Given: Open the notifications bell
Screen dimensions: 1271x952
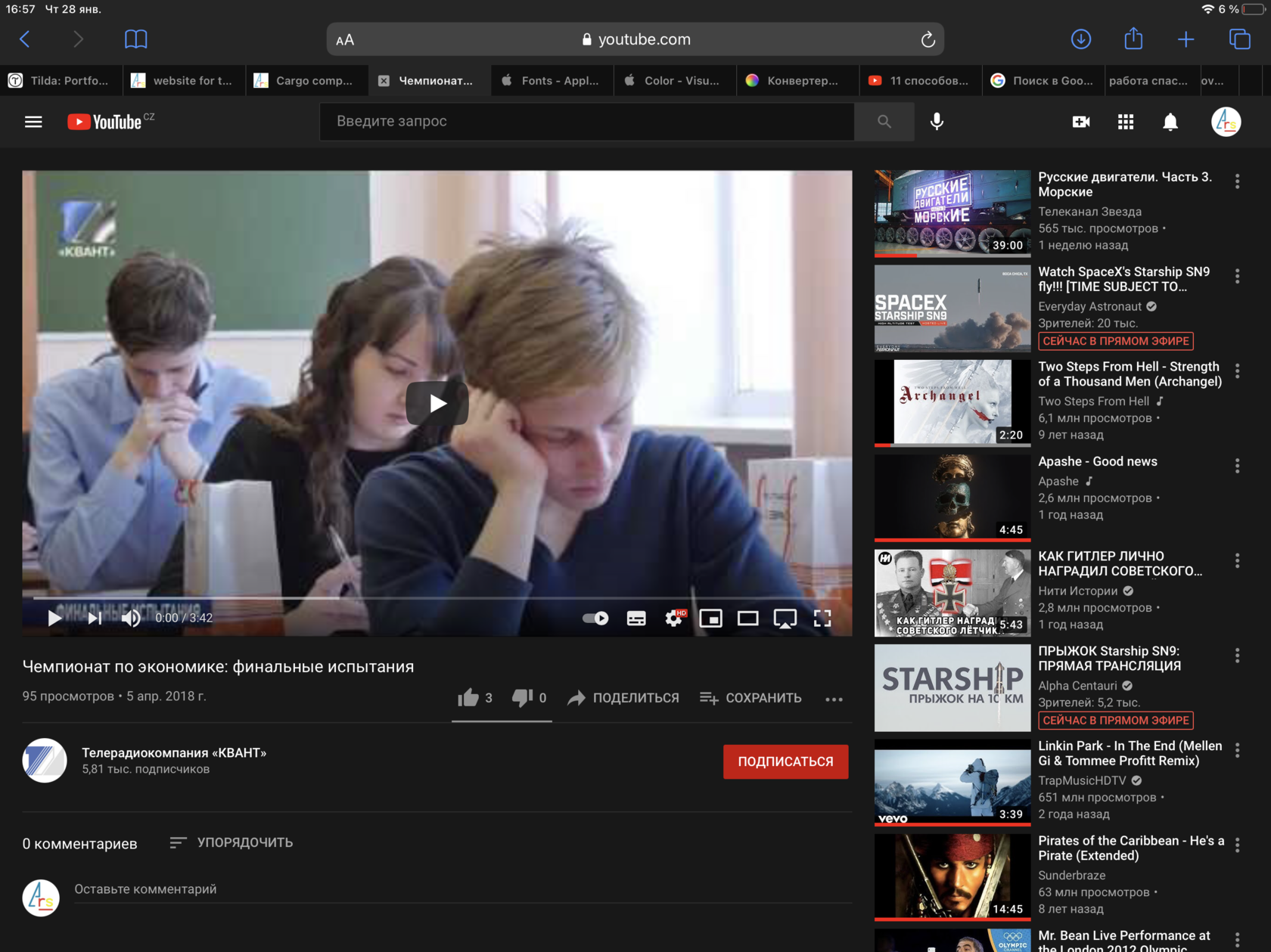Looking at the screenshot, I should pos(1170,122).
